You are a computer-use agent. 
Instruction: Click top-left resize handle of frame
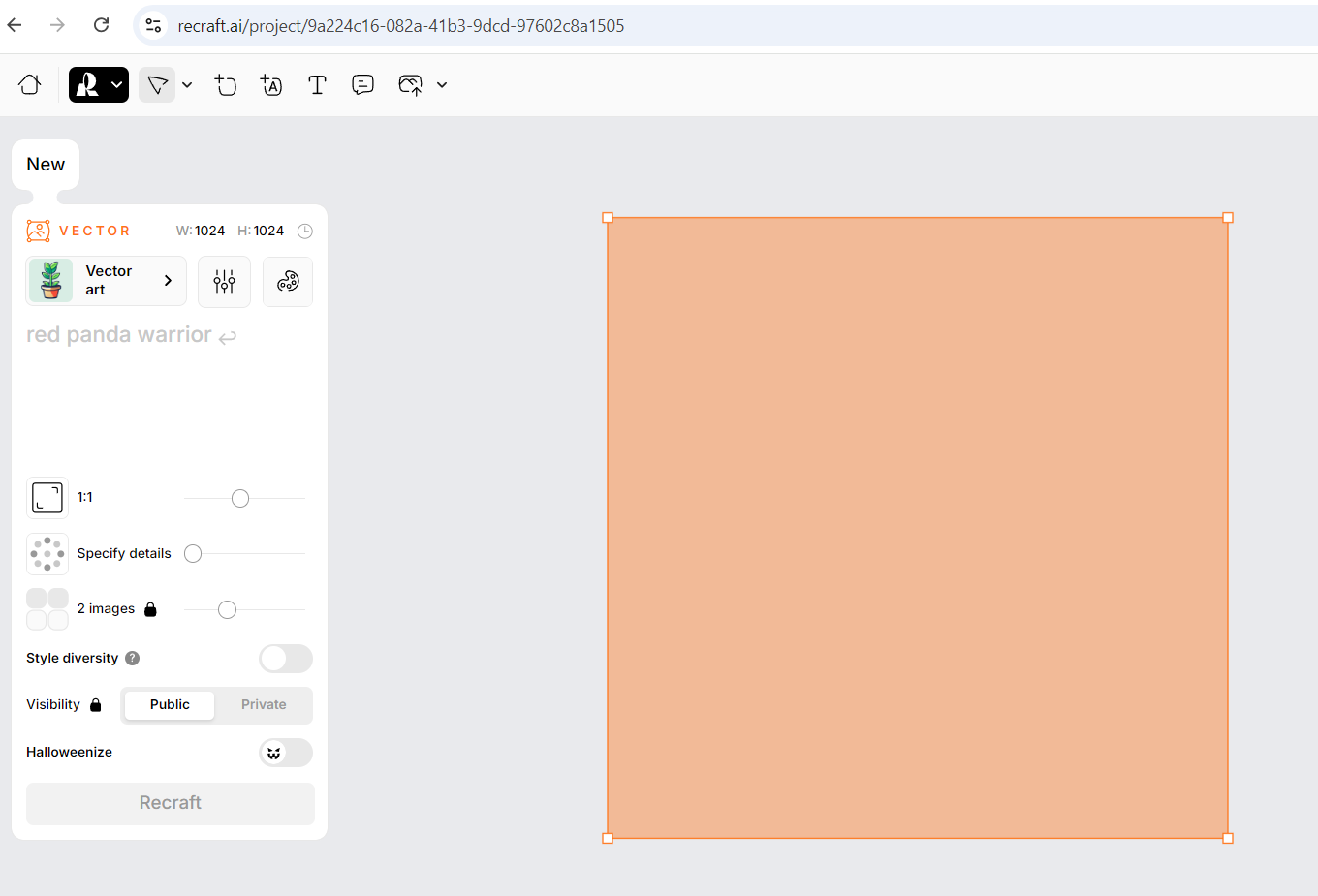(608, 218)
